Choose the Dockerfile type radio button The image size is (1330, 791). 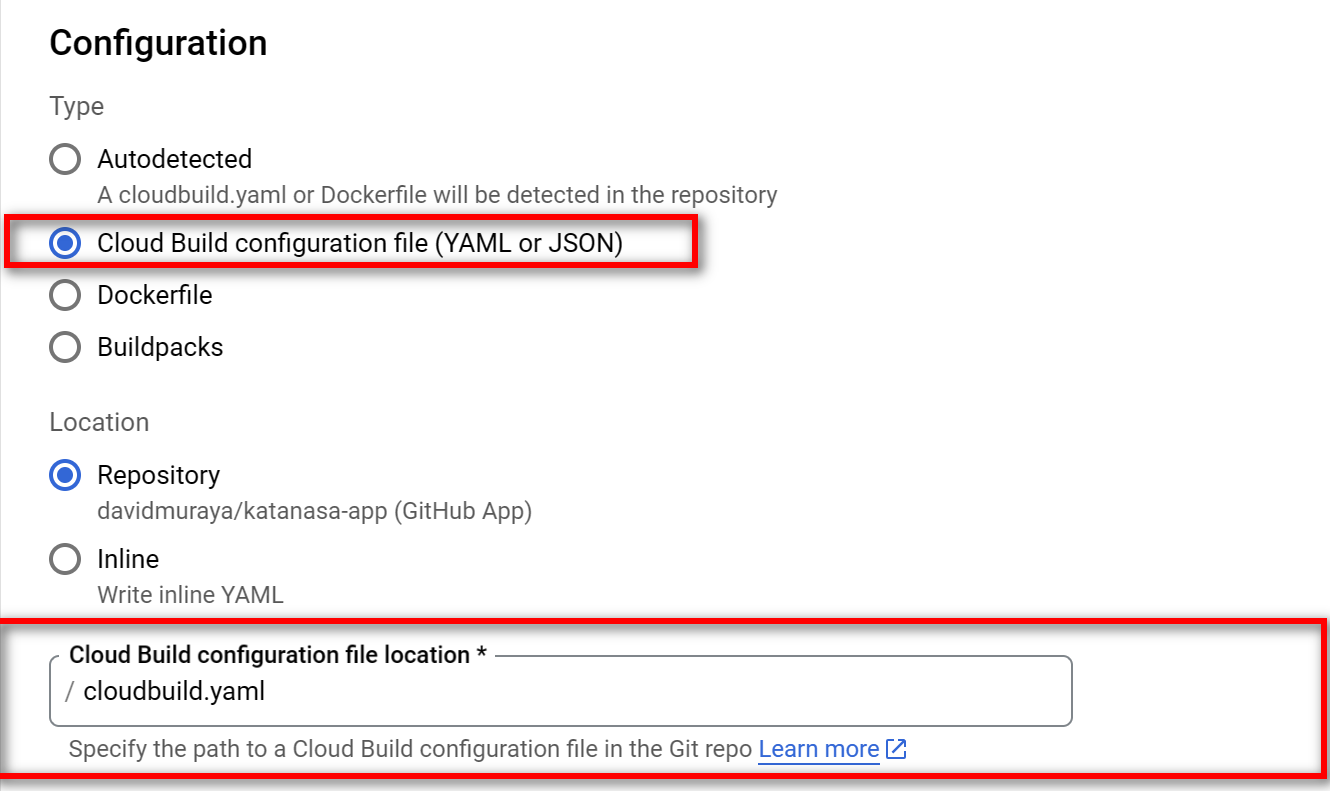tap(65, 295)
